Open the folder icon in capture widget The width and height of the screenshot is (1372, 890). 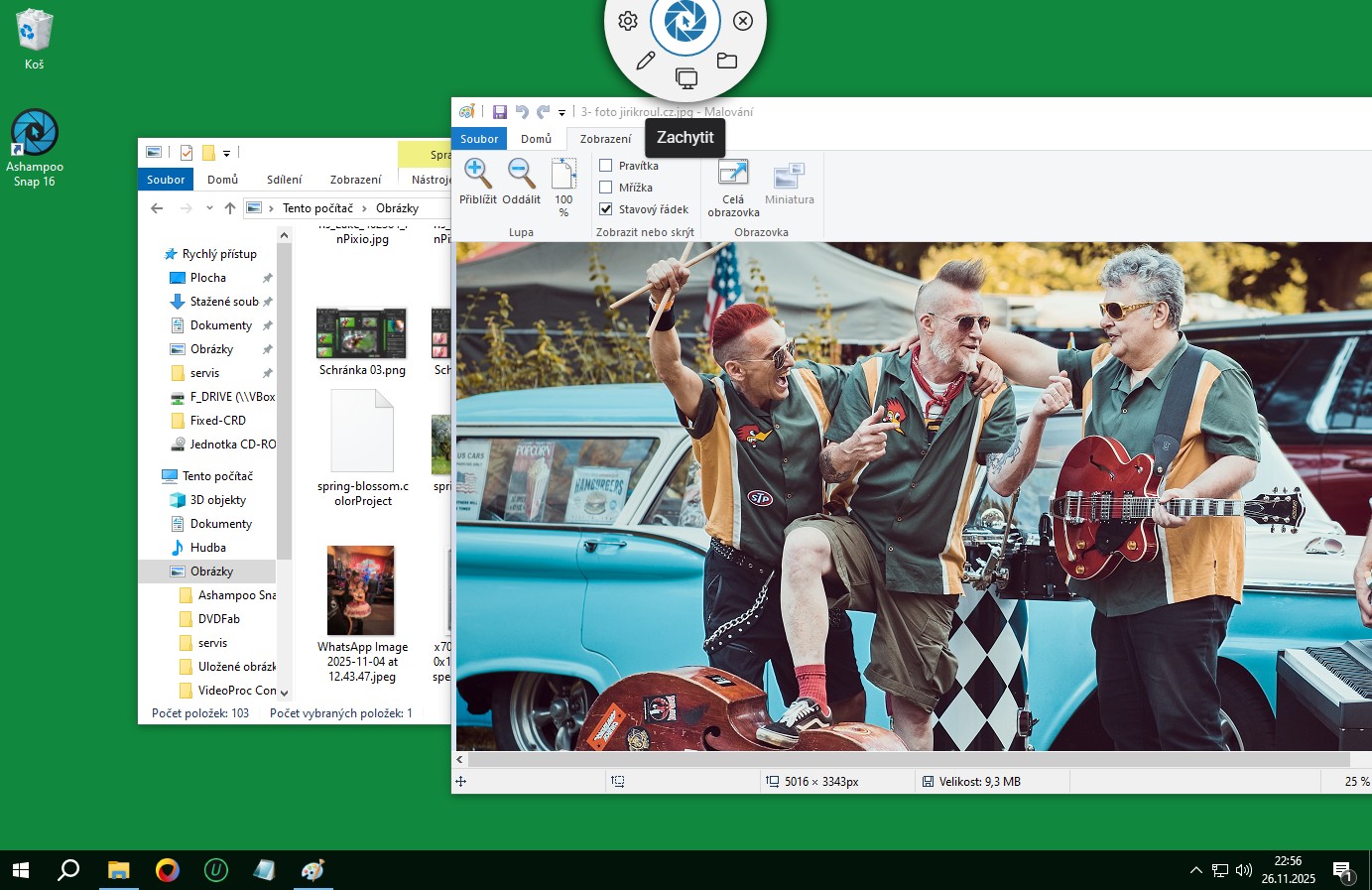pos(727,61)
